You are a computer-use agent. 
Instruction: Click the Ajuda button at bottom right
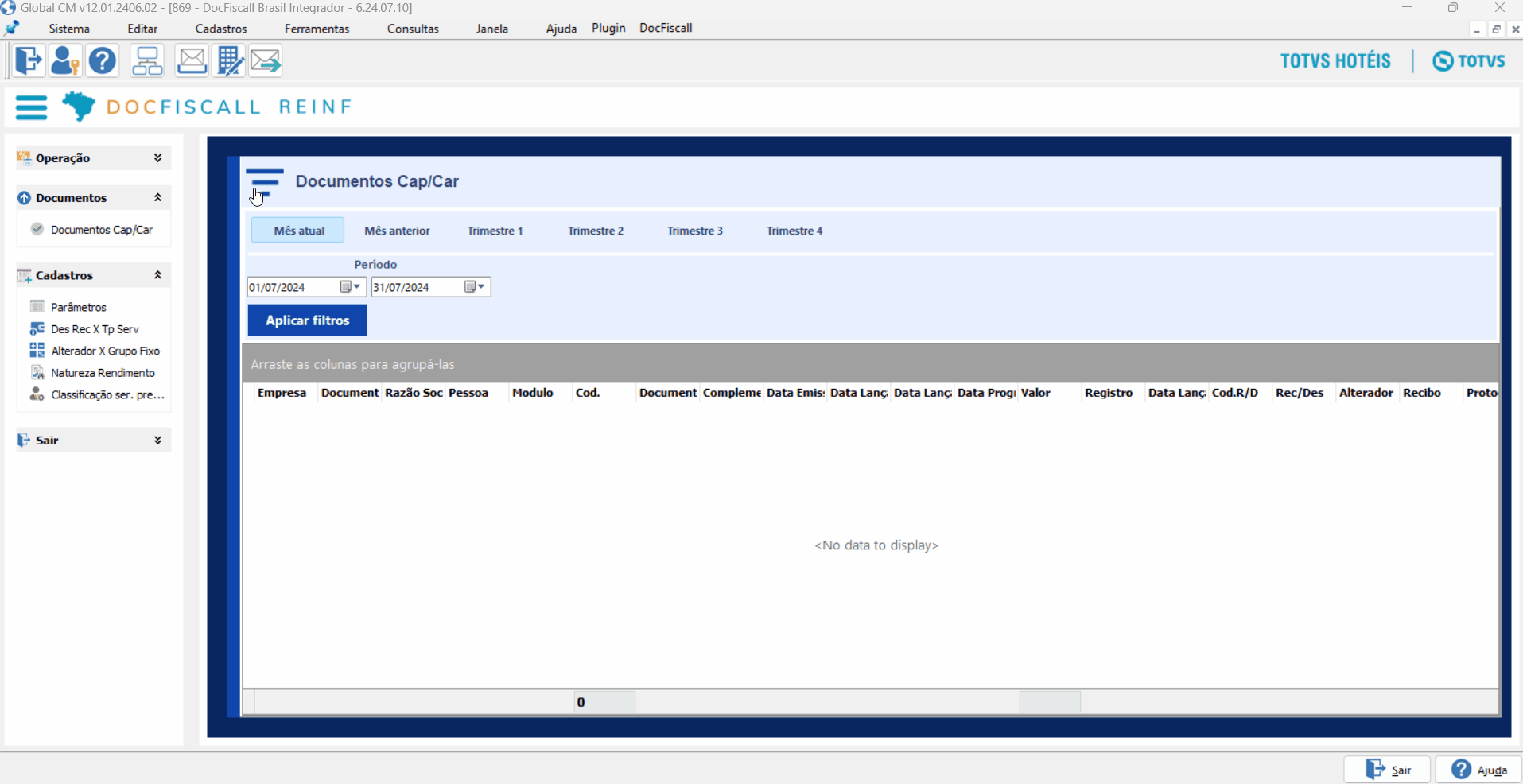pos(1478,770)
